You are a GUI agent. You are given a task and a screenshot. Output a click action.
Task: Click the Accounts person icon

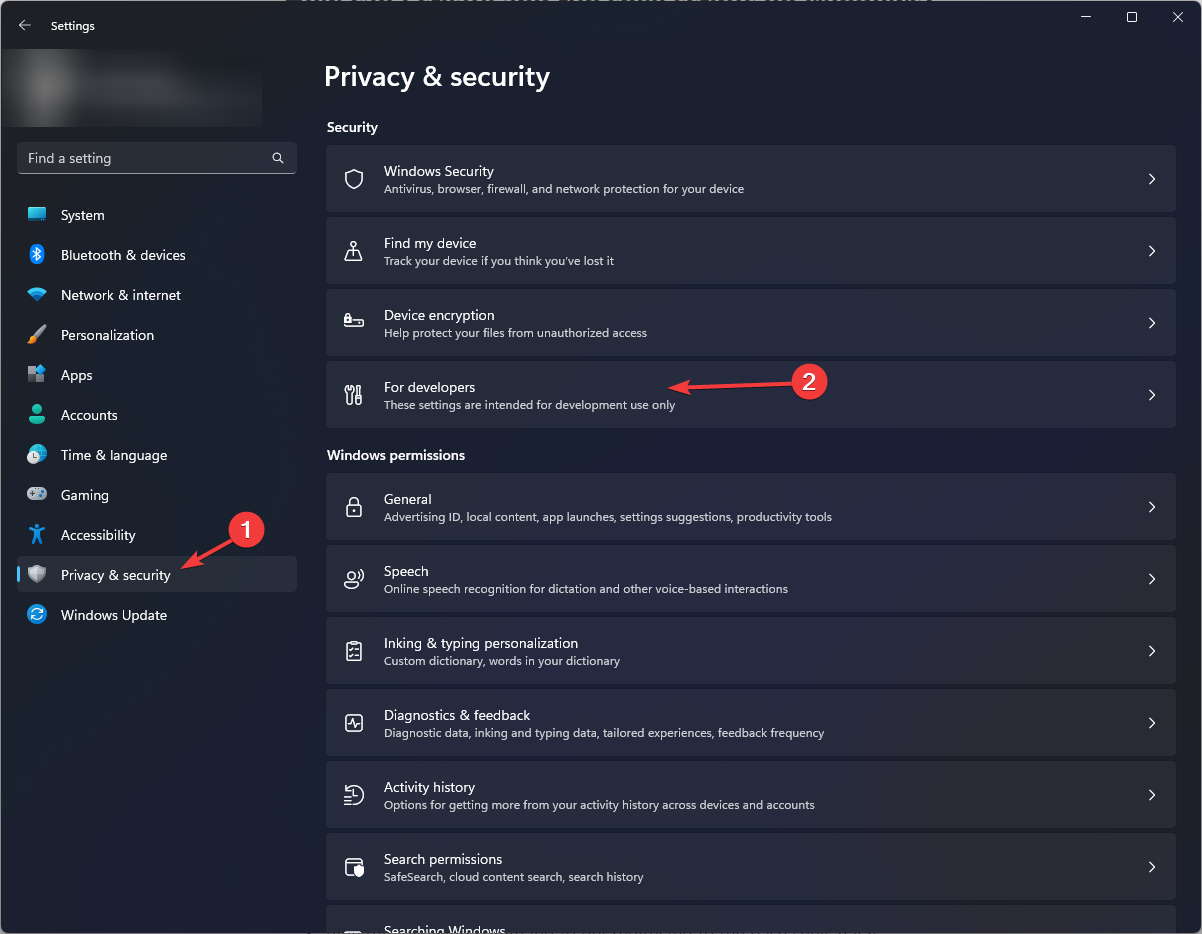point(37,415)
